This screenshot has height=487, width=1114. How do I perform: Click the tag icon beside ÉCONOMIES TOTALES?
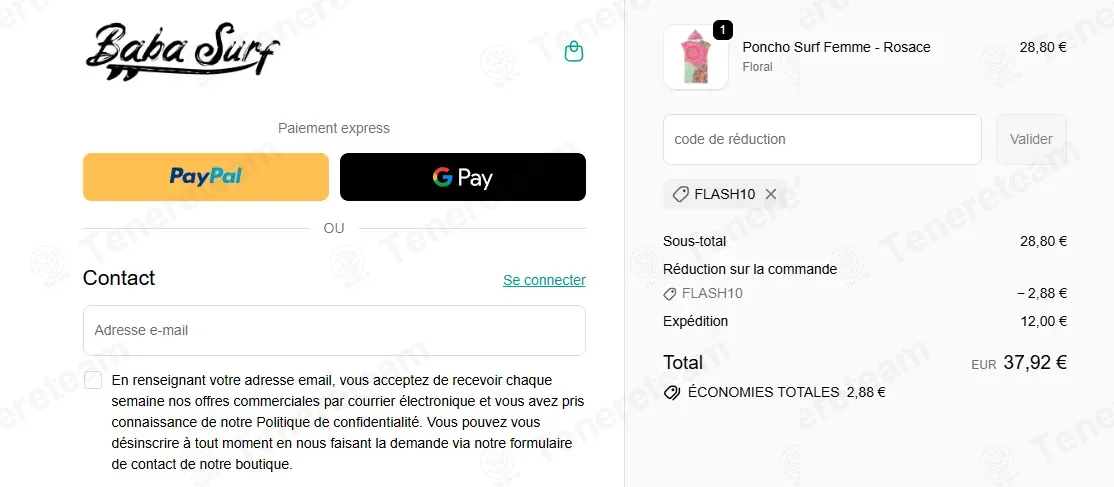pos(671,392)
